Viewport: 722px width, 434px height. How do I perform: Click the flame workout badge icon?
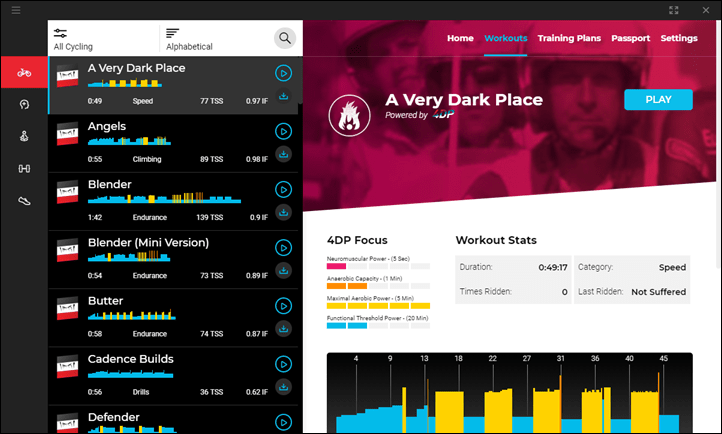349,116
